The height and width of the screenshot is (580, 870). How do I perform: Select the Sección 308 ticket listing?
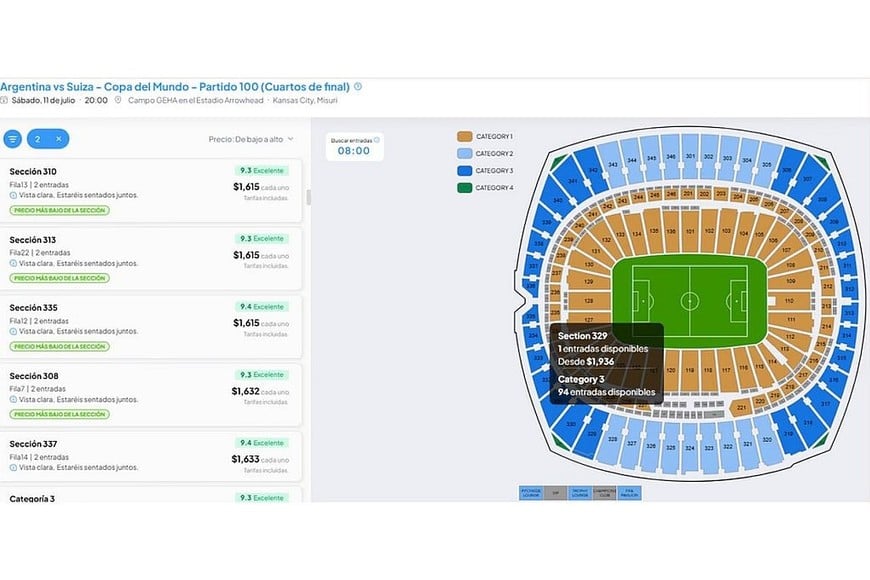(x=150, y=395)
